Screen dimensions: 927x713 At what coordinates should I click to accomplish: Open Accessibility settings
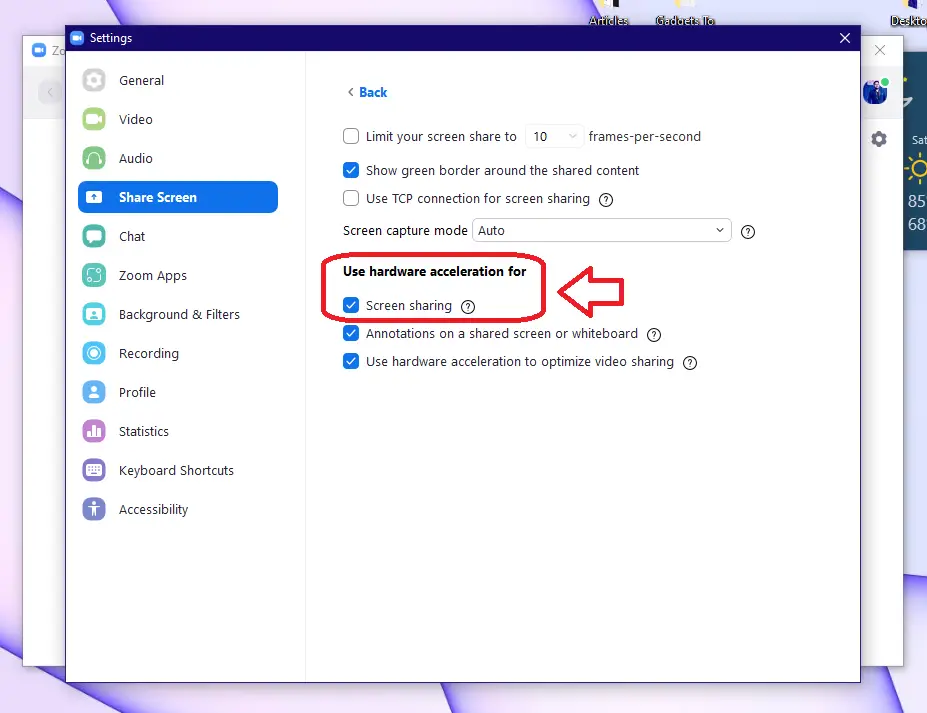177,510
